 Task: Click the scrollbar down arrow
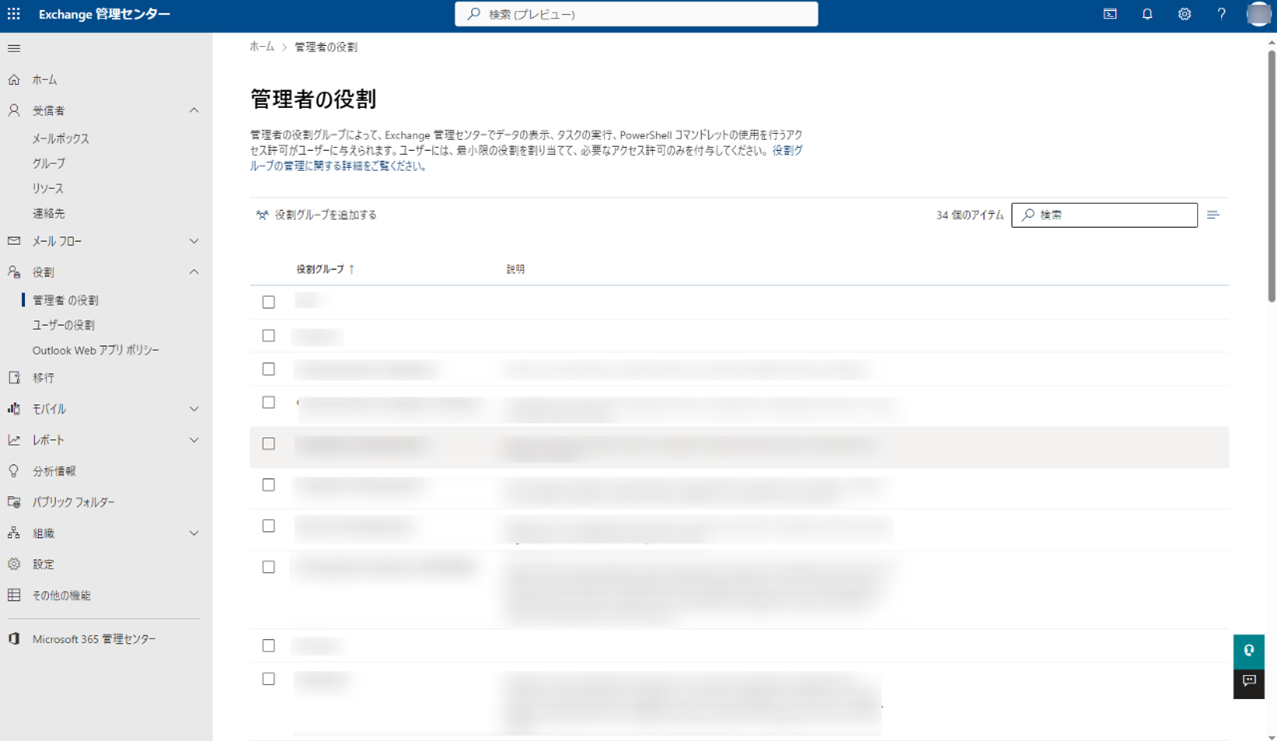1272,736
